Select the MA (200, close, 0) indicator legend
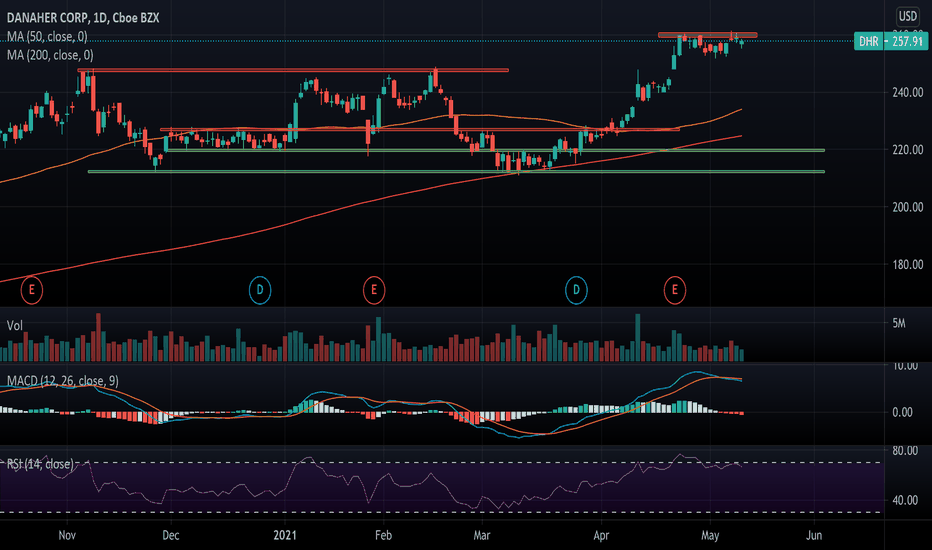This screenshot has height=550, width=932. click(x=50, y=55)
